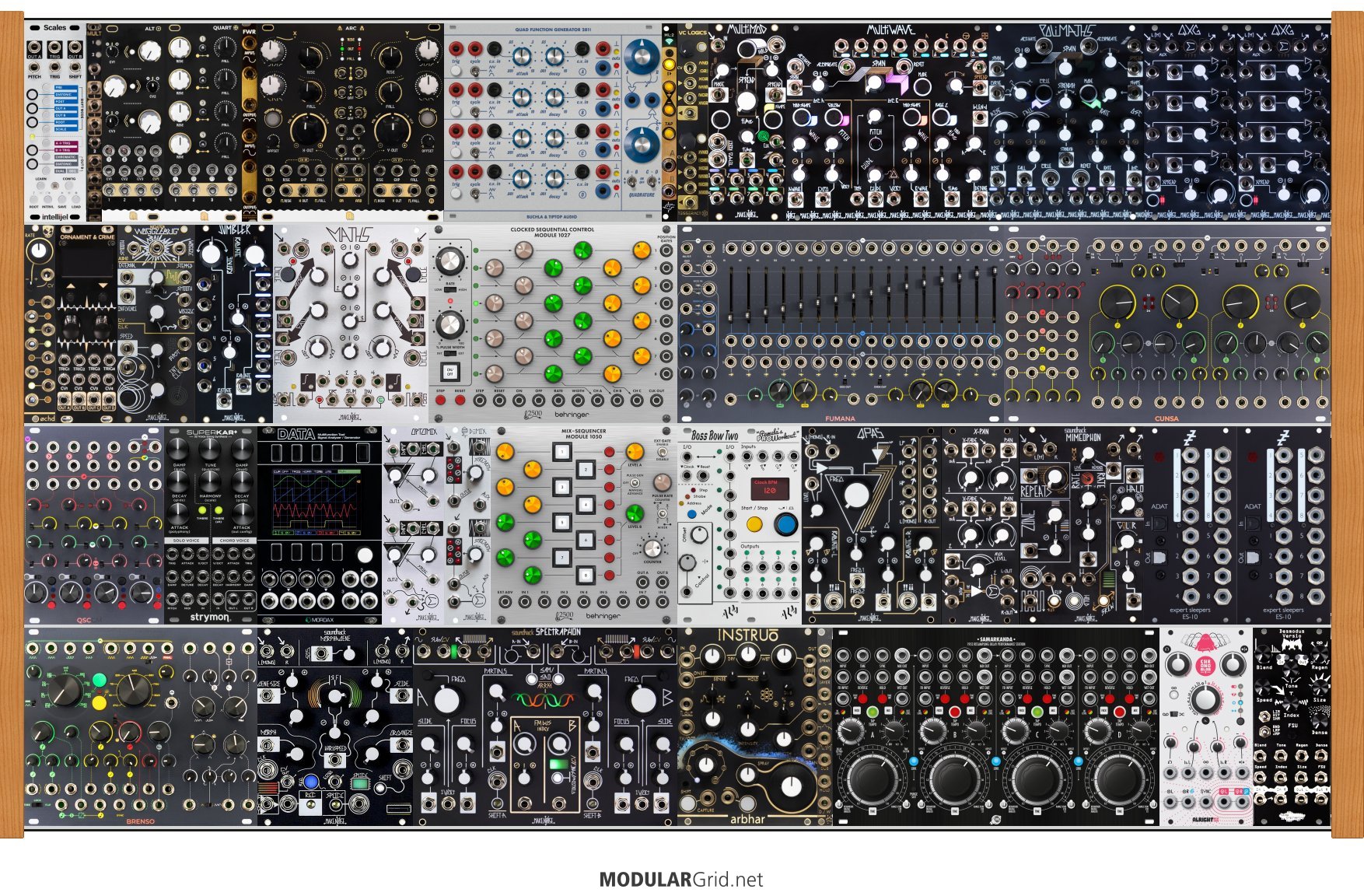The height and width of the screenshot is (896, 1364).
Task: Open the Instruo arbhar module
Action: (x=755, y=726)
